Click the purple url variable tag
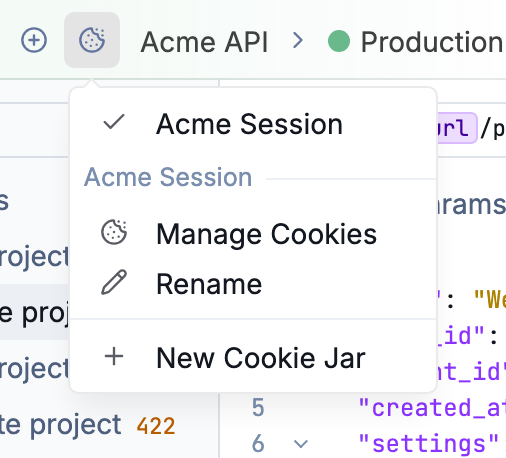 tap(457, 128)
